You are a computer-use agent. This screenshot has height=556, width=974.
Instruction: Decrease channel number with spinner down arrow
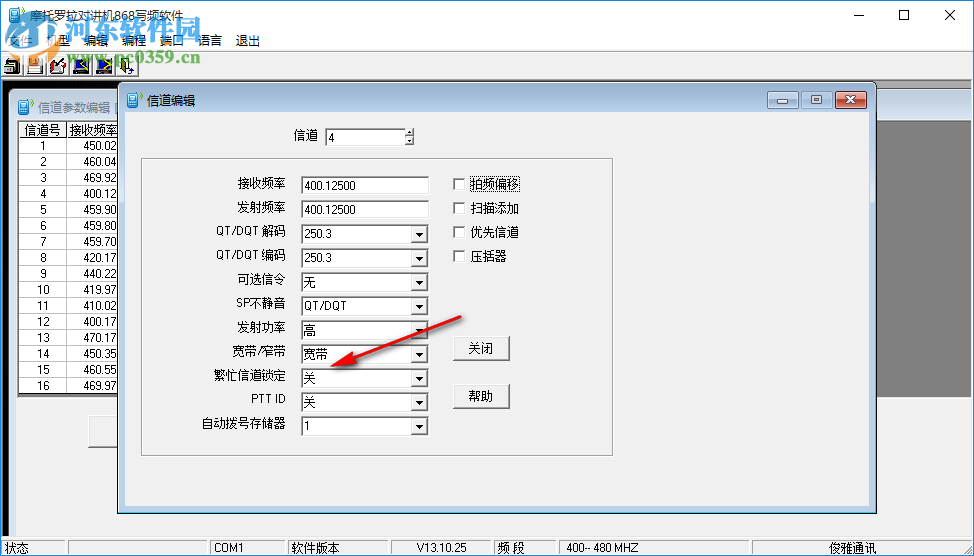[409, 141]
